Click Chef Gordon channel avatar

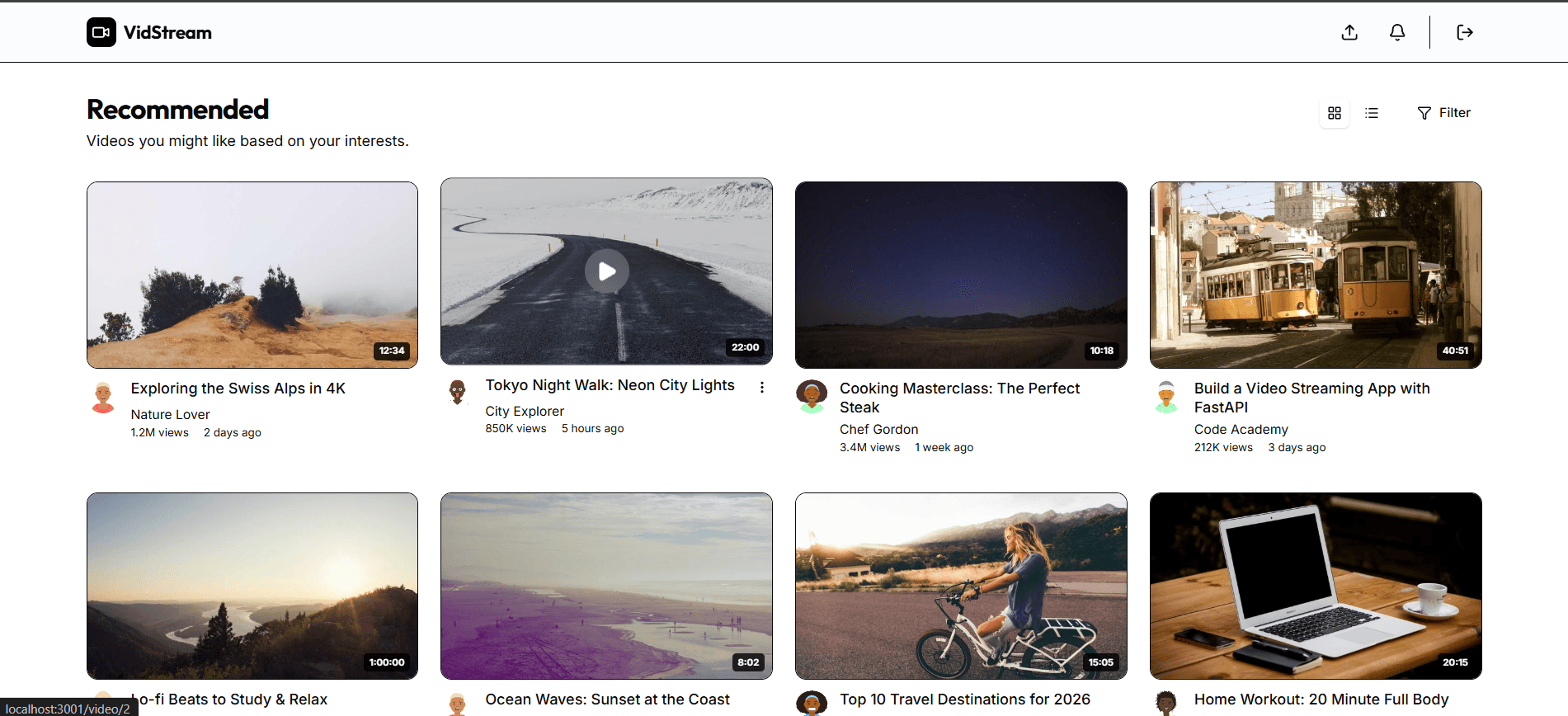coord(812,396)
